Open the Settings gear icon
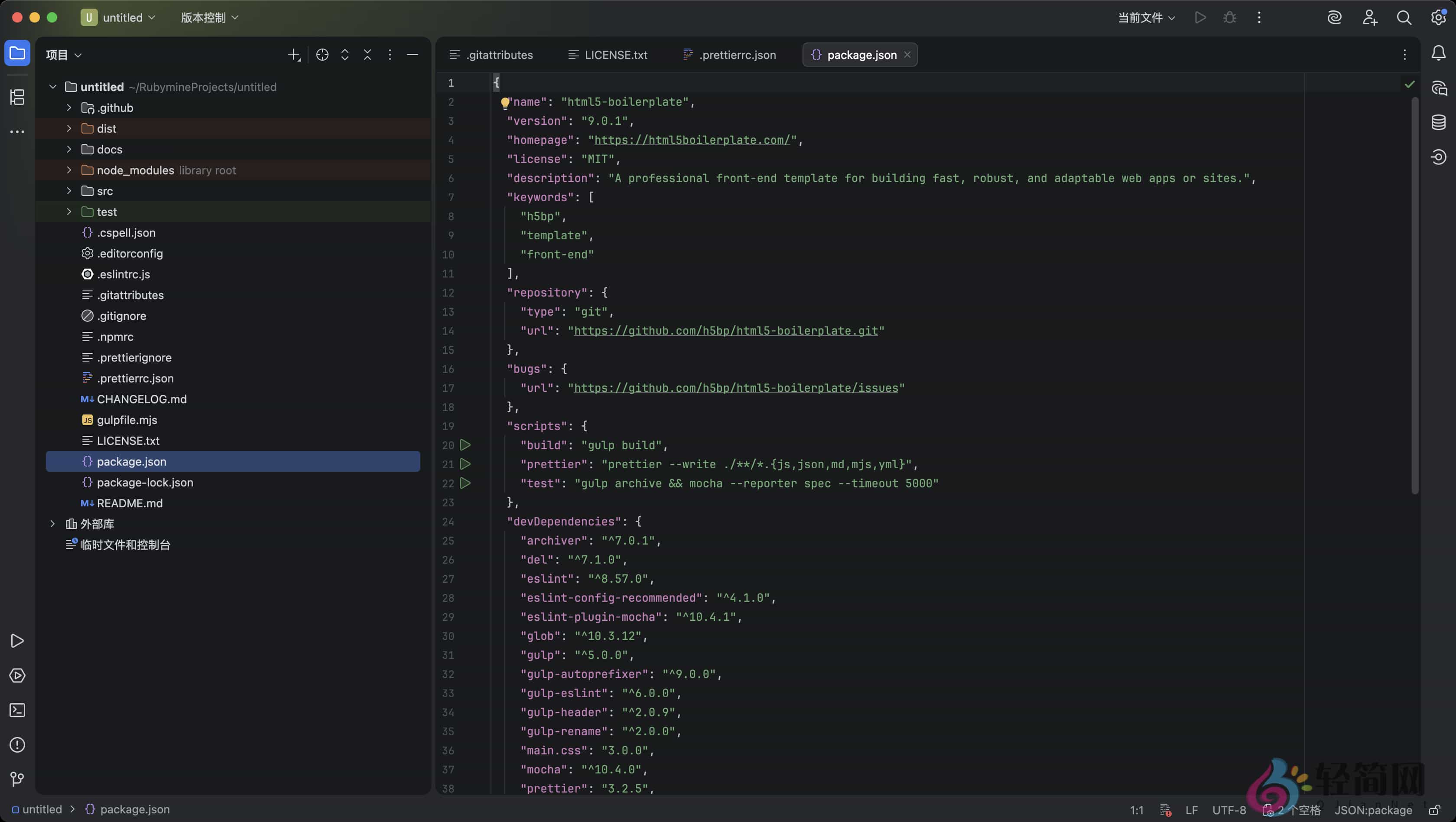The image size is (1456, 822). (x=1438, y=17)
